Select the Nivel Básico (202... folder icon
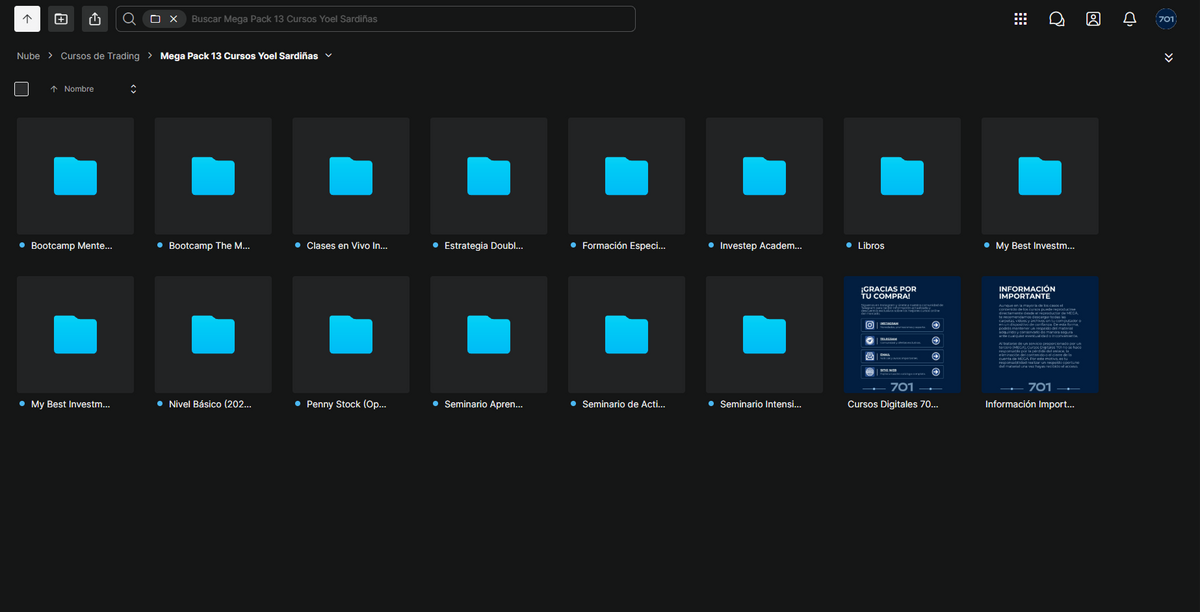Viewport: 1200px width, 612px height. click(x=213, y=335)
